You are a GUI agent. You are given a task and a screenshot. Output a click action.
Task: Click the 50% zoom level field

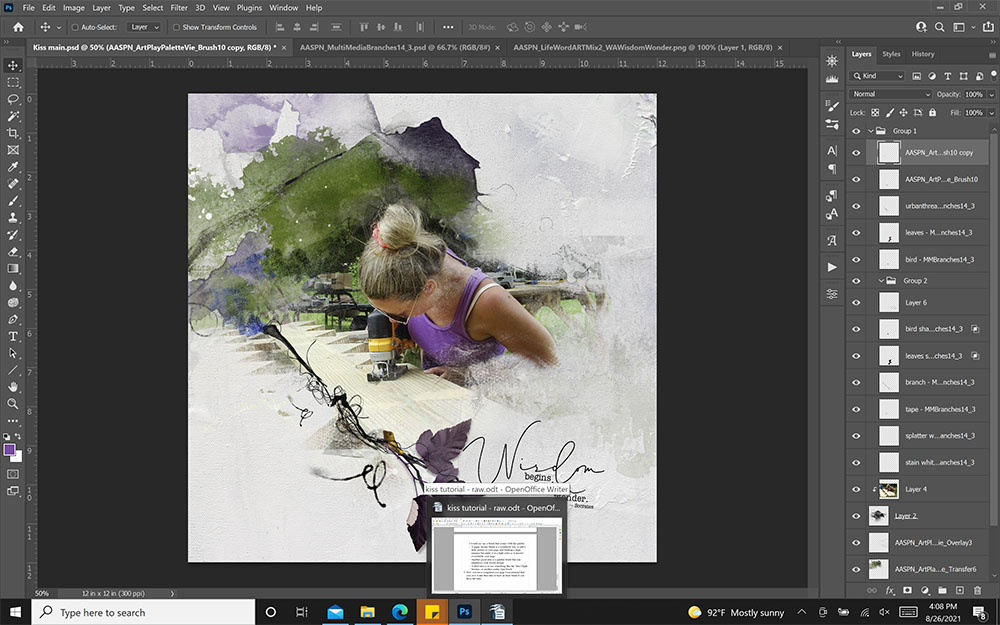click(x=42, y=593)
